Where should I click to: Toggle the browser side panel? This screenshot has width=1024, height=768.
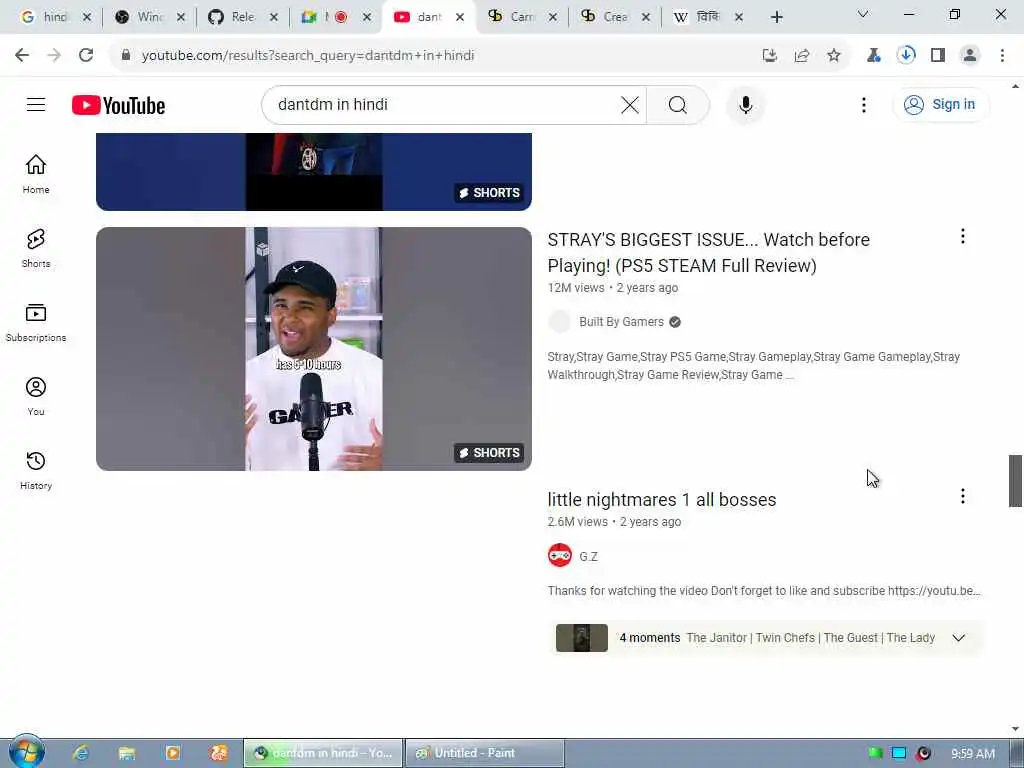click(x=937, y=56)
